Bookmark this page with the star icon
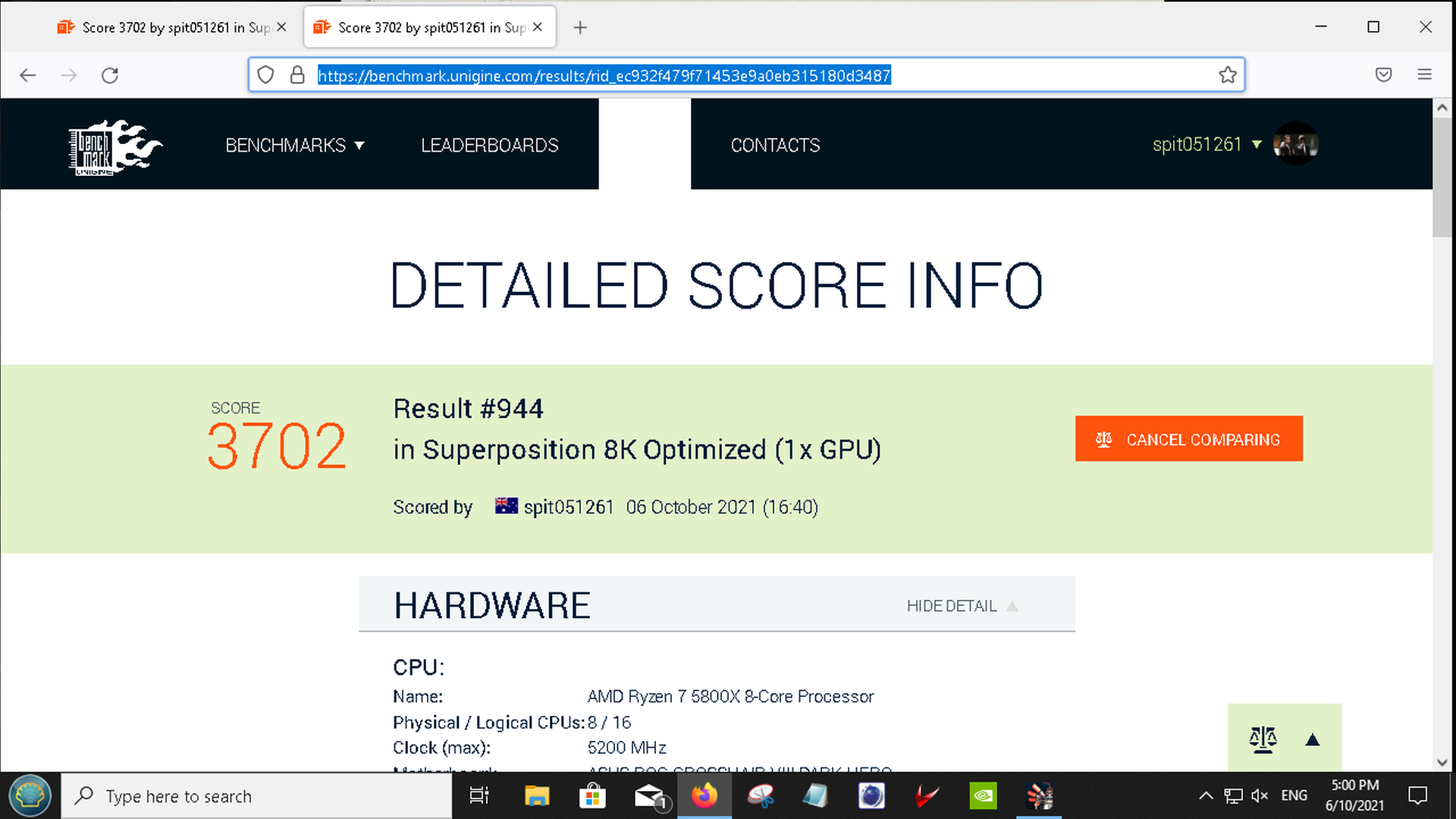Image resolution: width=1456 pixels, height=819 pixels. [x=1227, y=75]
